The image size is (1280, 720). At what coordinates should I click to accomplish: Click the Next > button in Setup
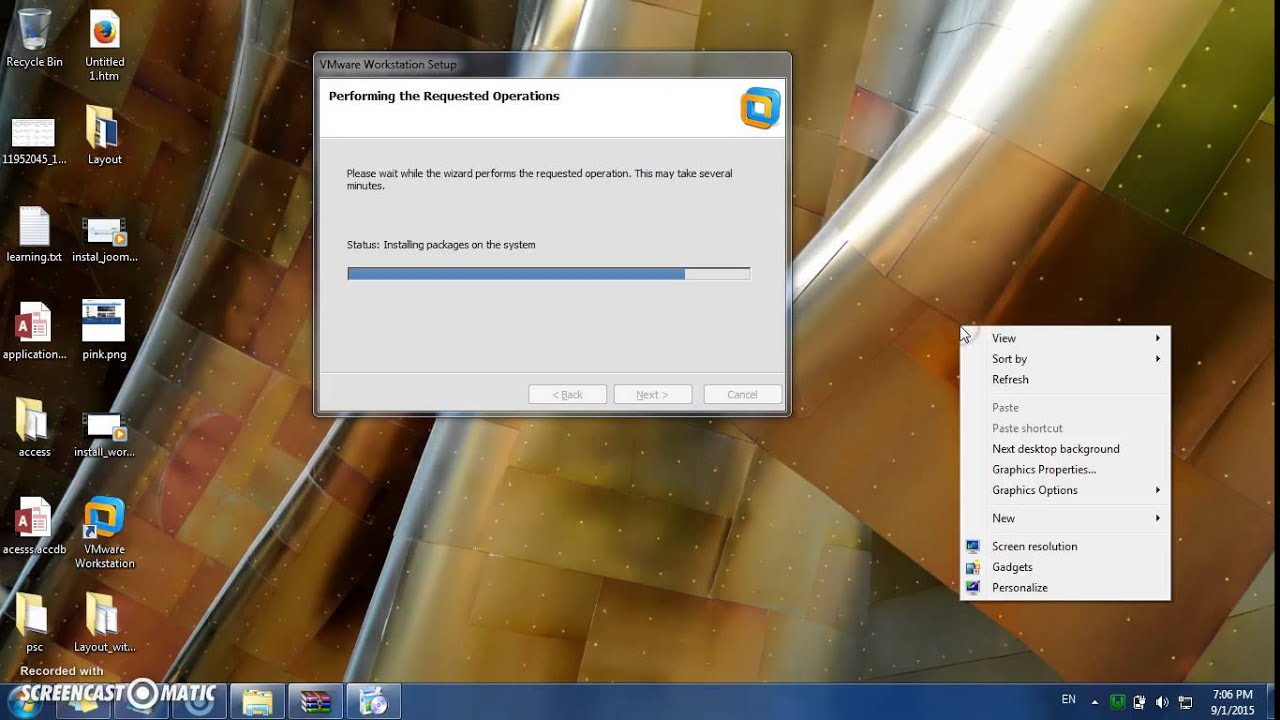(x=653, y=395)
